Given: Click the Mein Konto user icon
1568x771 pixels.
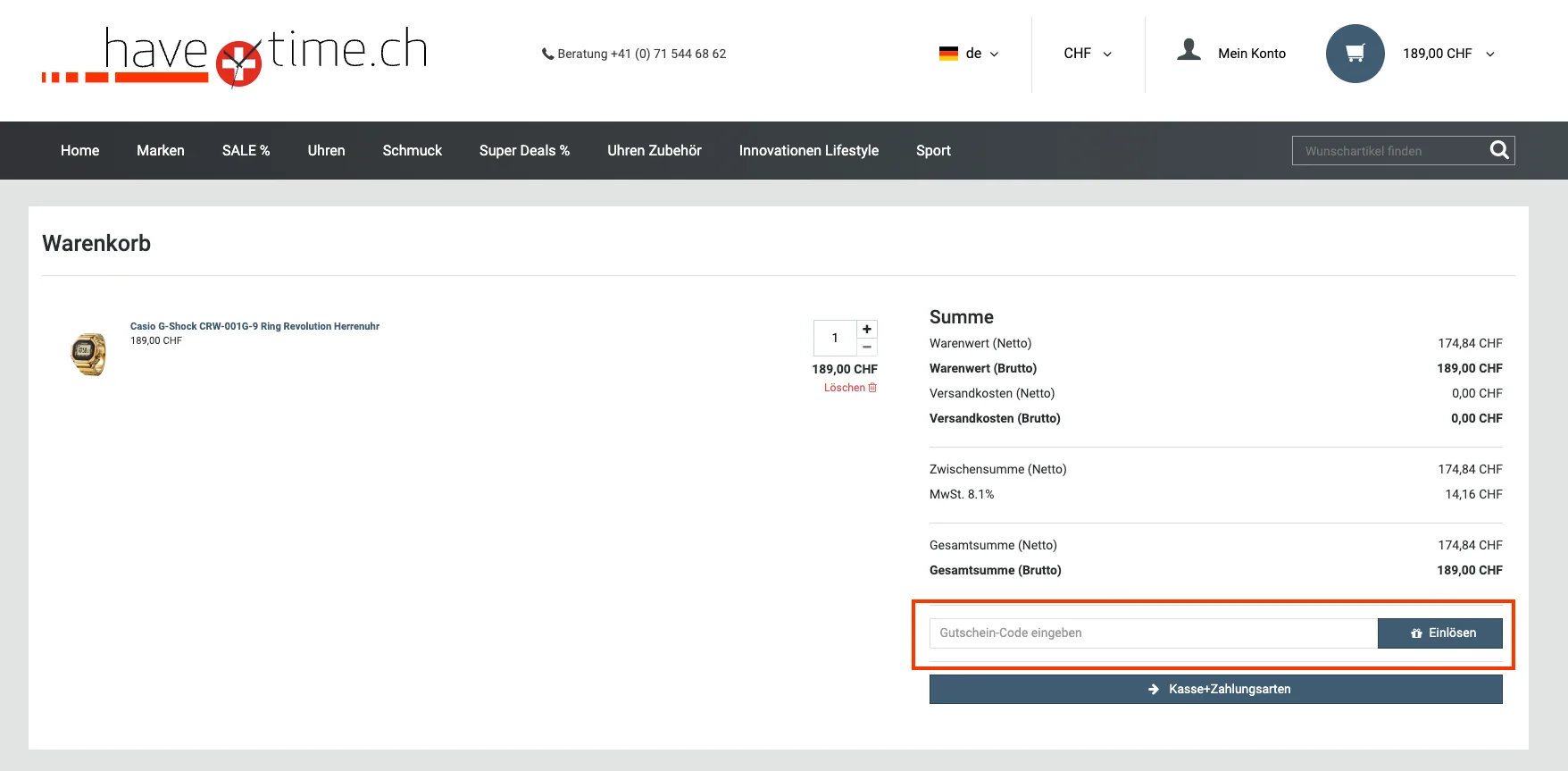Looking at the screenshot, I should pos(1189,50).
